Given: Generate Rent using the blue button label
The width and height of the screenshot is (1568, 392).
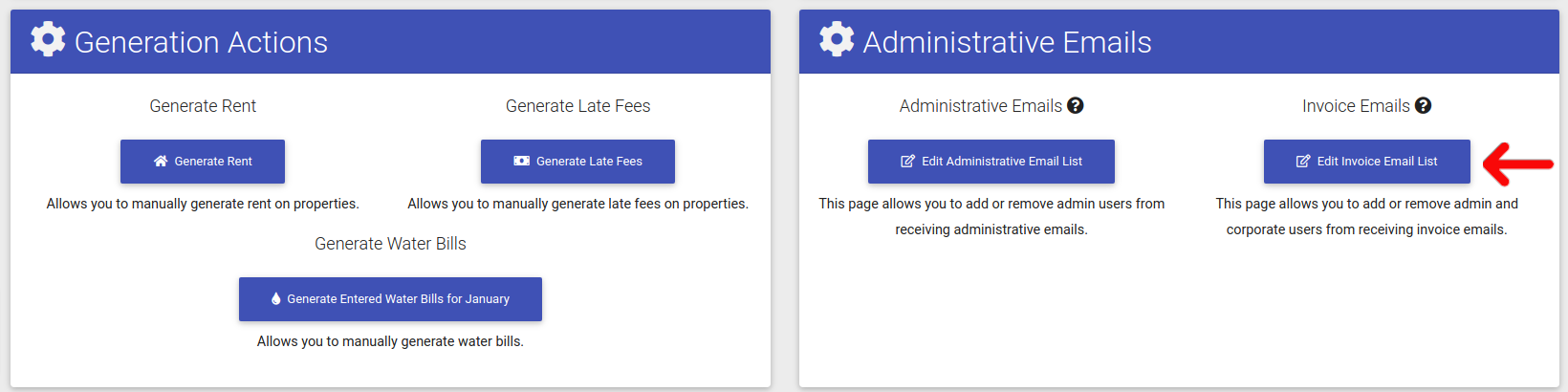Looking at the screenshot, I should (x=213, y=162).
